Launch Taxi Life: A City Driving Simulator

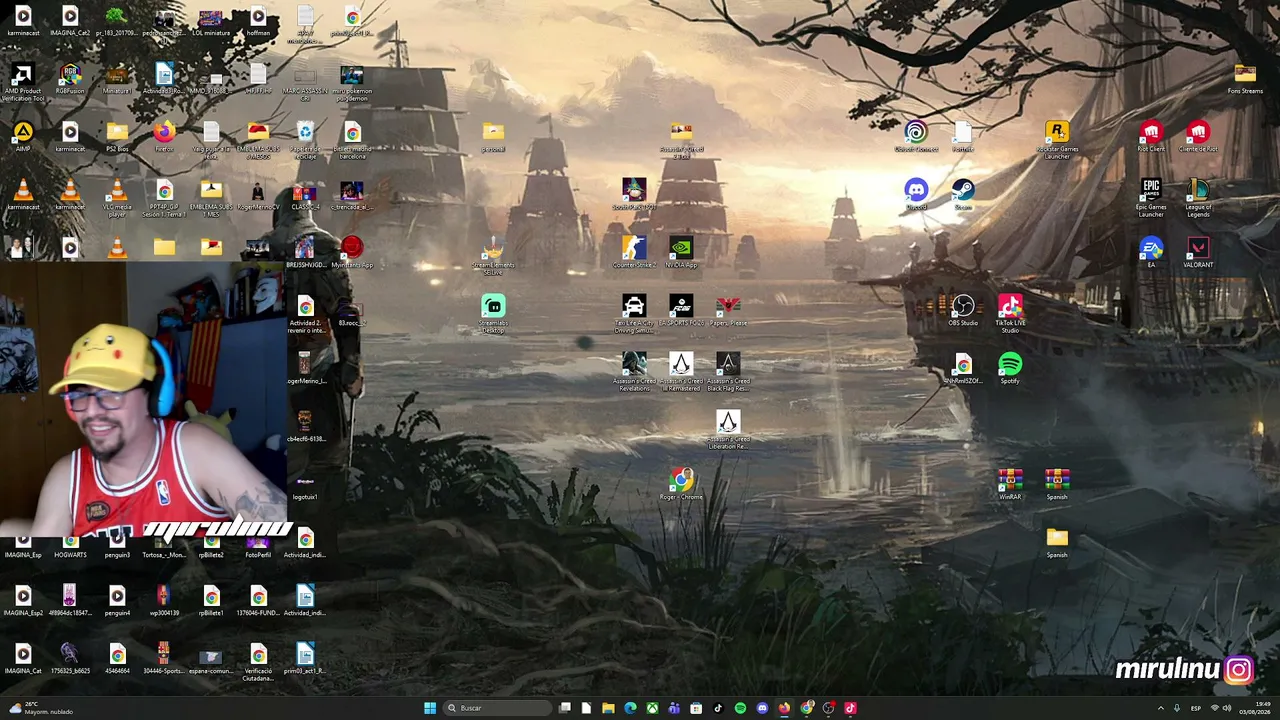(634, 315)
